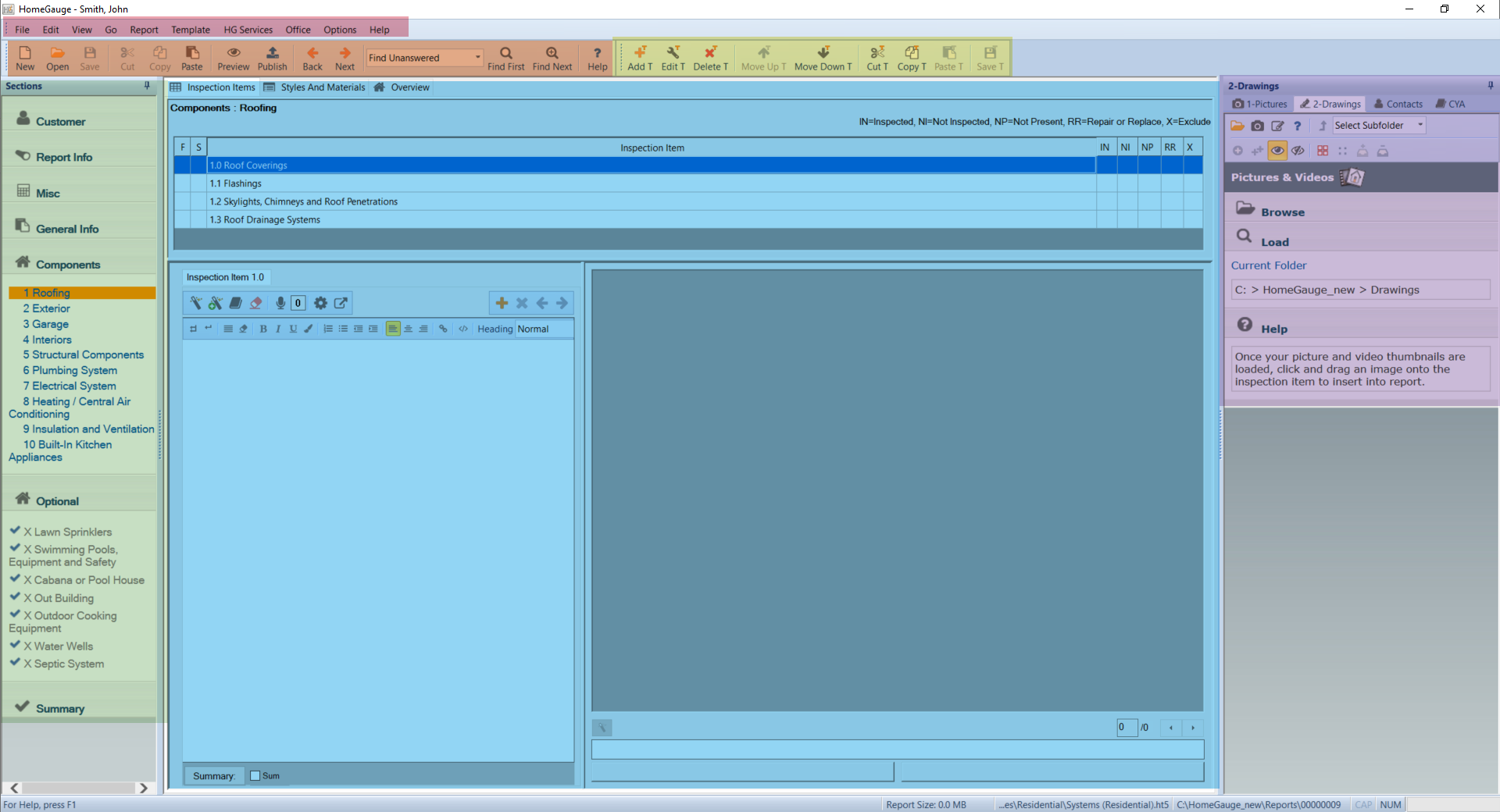Viewport: 1500px width, 812px height.
Task: Click the insert link icon in editor
Action: [x=443, y=329]
